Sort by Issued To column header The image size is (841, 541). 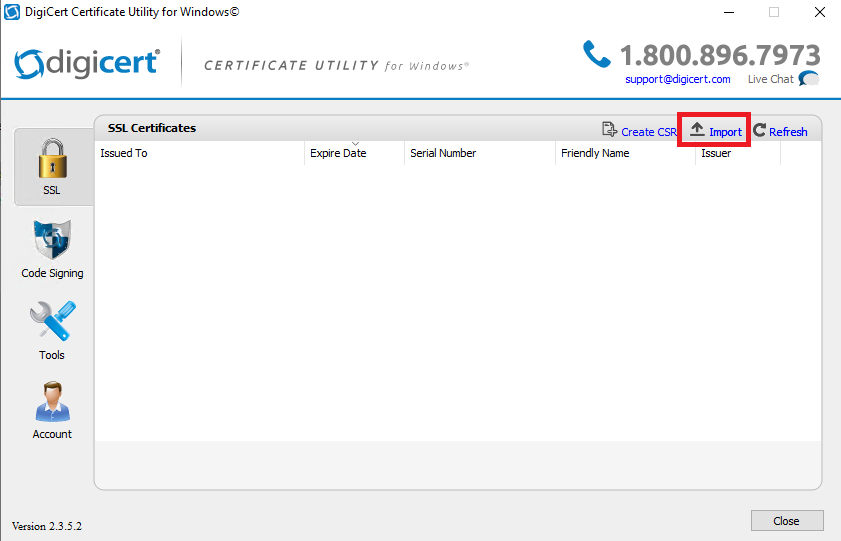pyautogui.click(x=200, y=153)
